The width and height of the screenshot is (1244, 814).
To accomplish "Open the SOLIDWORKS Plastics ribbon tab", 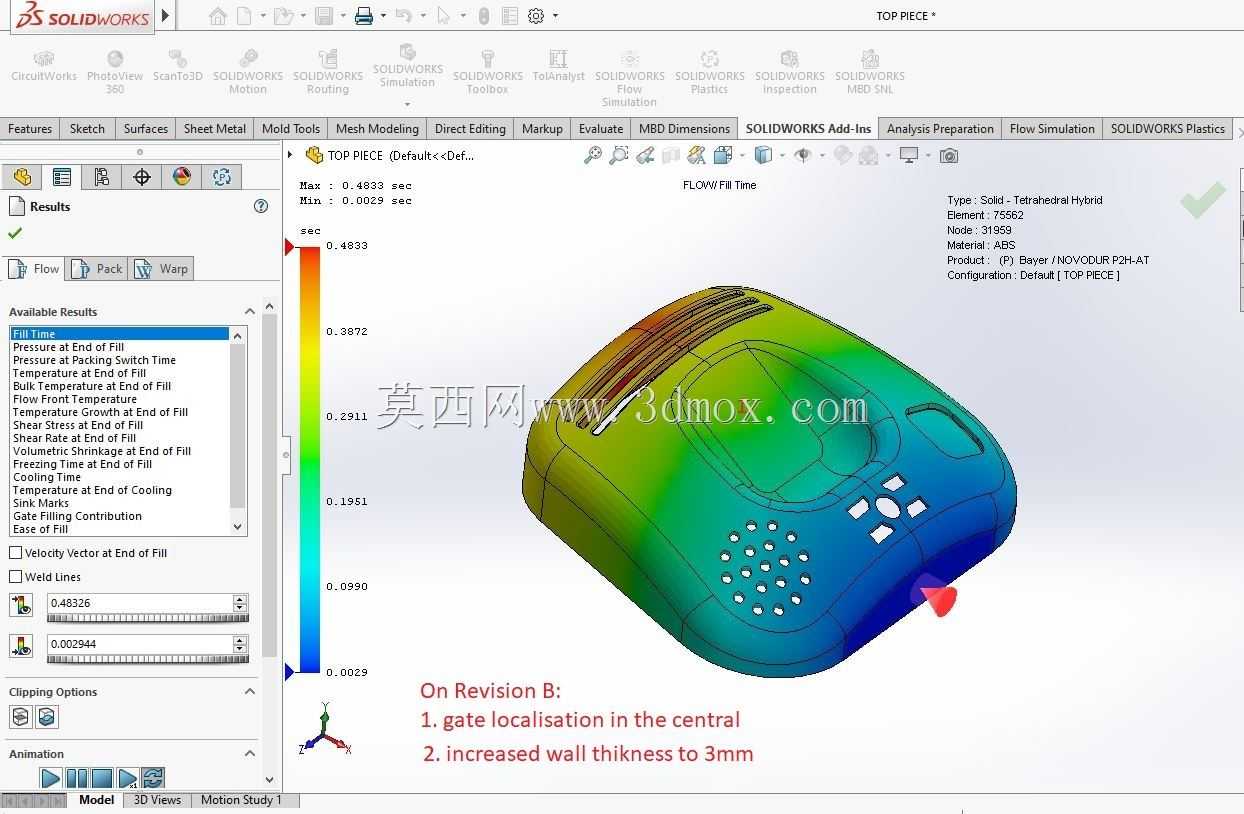I will tap(1167, 128).
